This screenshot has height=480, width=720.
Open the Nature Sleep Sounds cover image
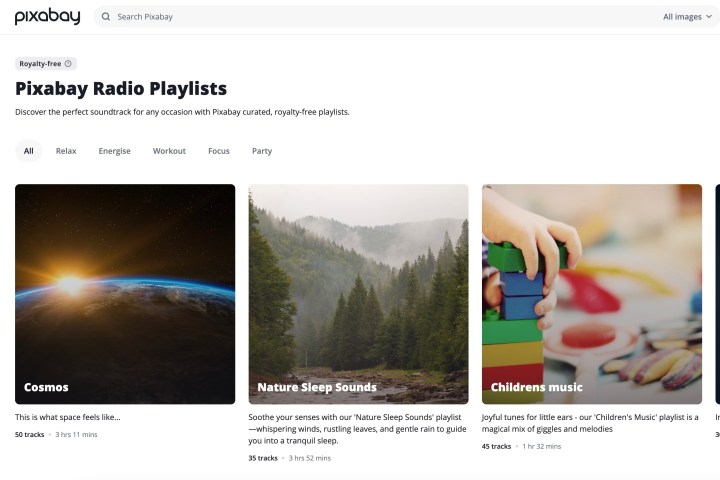point(359,294)
